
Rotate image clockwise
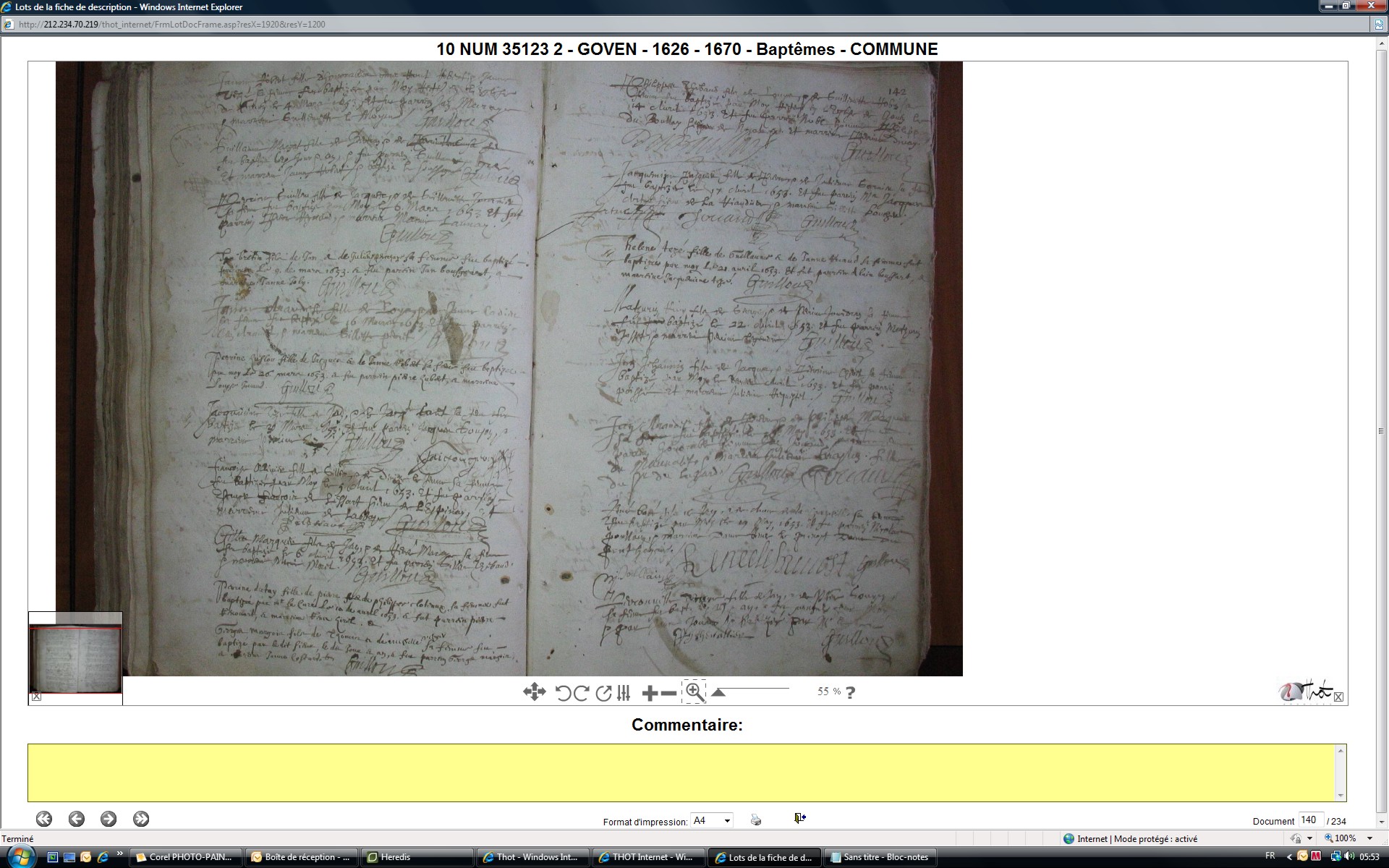pos(581,693)
